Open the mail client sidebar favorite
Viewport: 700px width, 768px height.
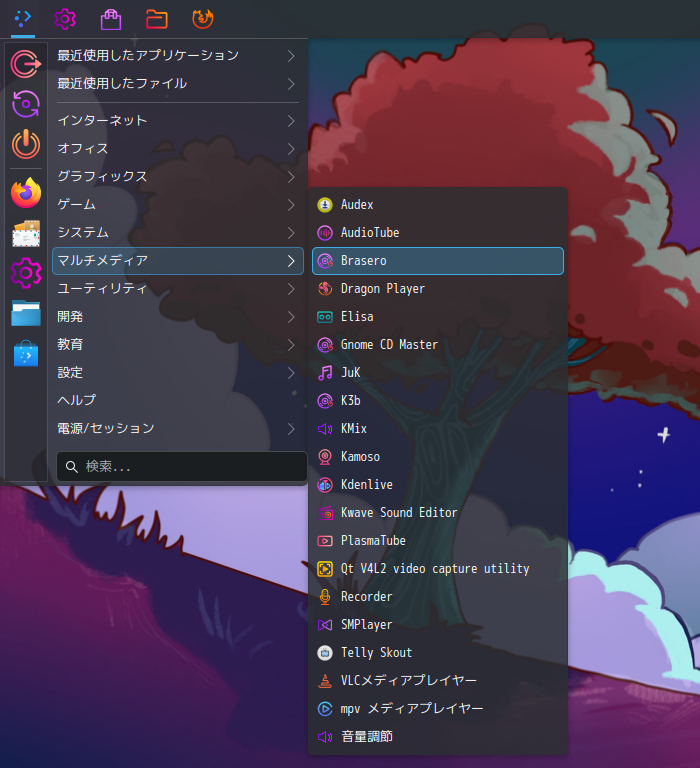coord(26,233)
